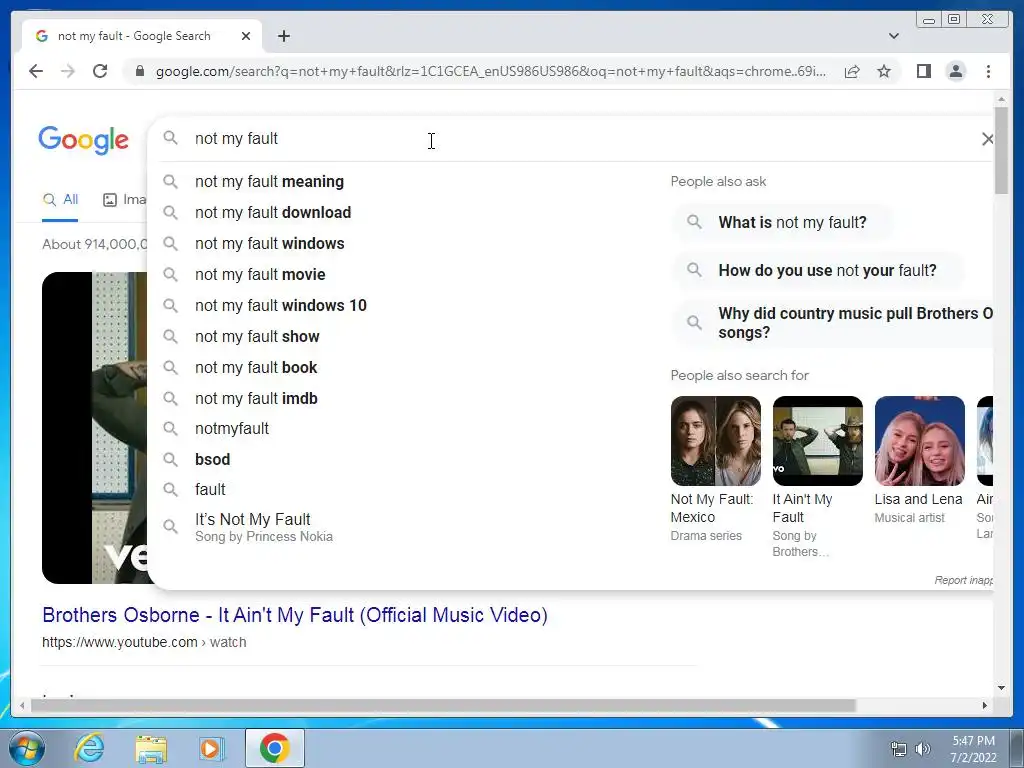
Task: View site information via lock icon
Action: pyautogui.click(x=139, y=71)
